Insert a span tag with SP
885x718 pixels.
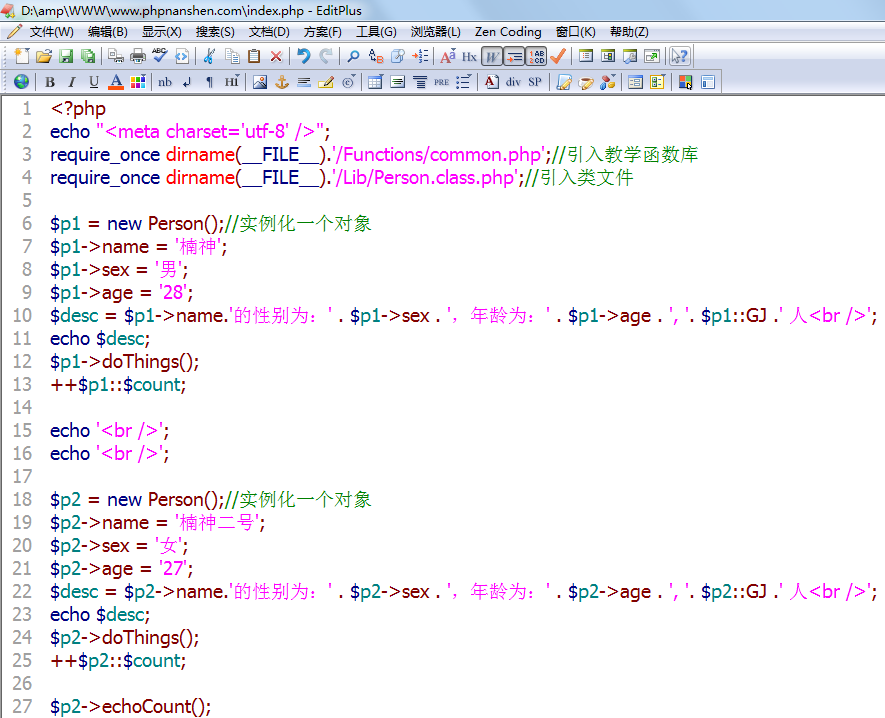point(535,82)
